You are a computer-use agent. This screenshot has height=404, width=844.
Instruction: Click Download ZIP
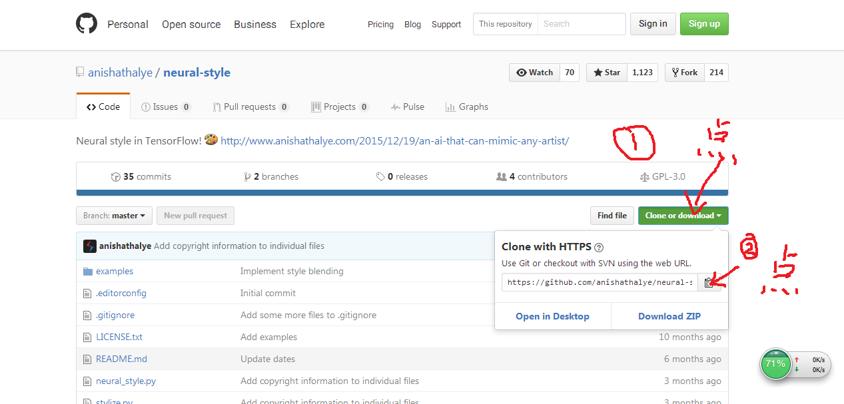point(670,316)
